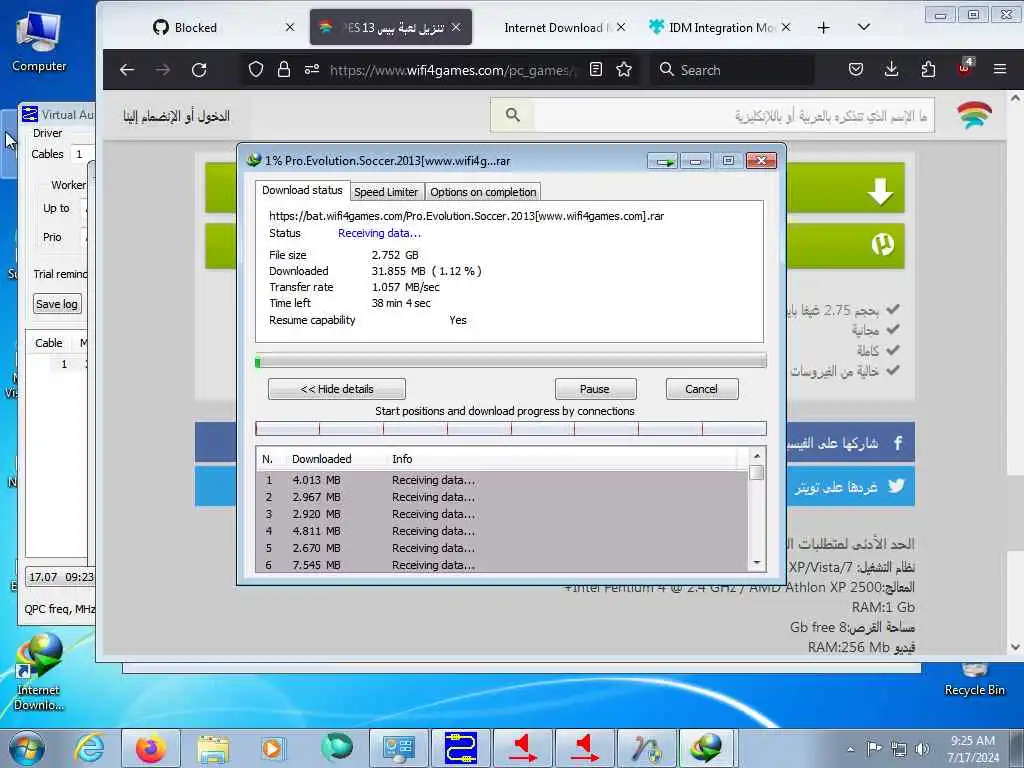Switch to the Internet Download browser tab
This screenshot has height=768, width=1024.
[x=555, y=27]
